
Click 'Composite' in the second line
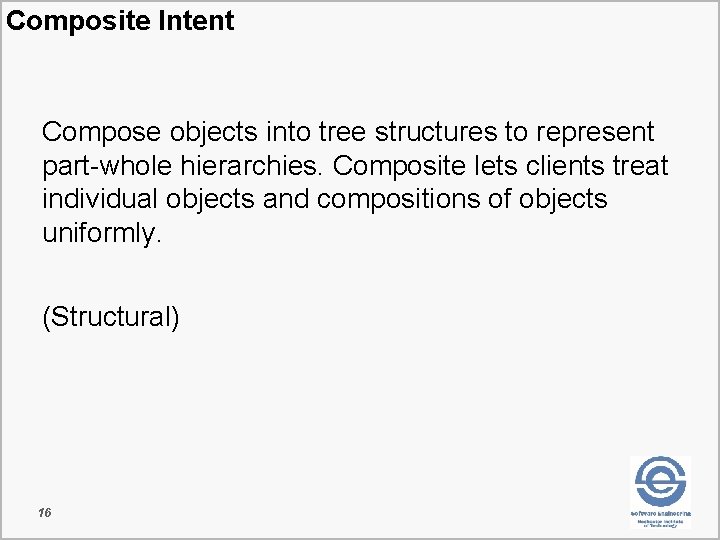399,167
